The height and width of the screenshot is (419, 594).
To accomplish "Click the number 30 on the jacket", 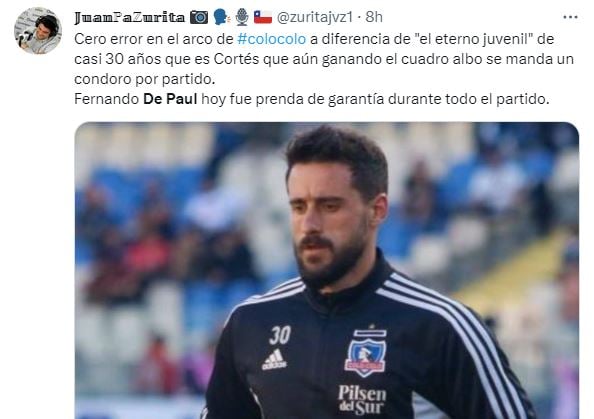I will pyautogui.click(x=280, y=335).
